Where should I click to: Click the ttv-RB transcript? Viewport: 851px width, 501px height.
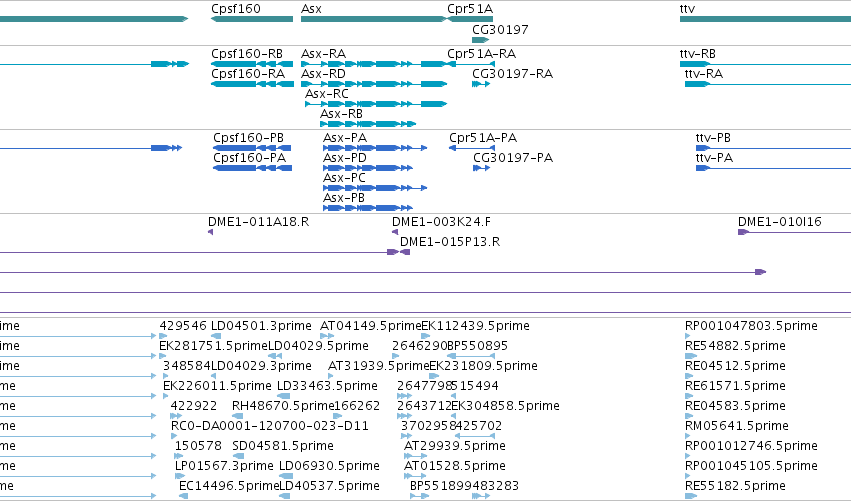pyautogui.click(x=697, y=54)
